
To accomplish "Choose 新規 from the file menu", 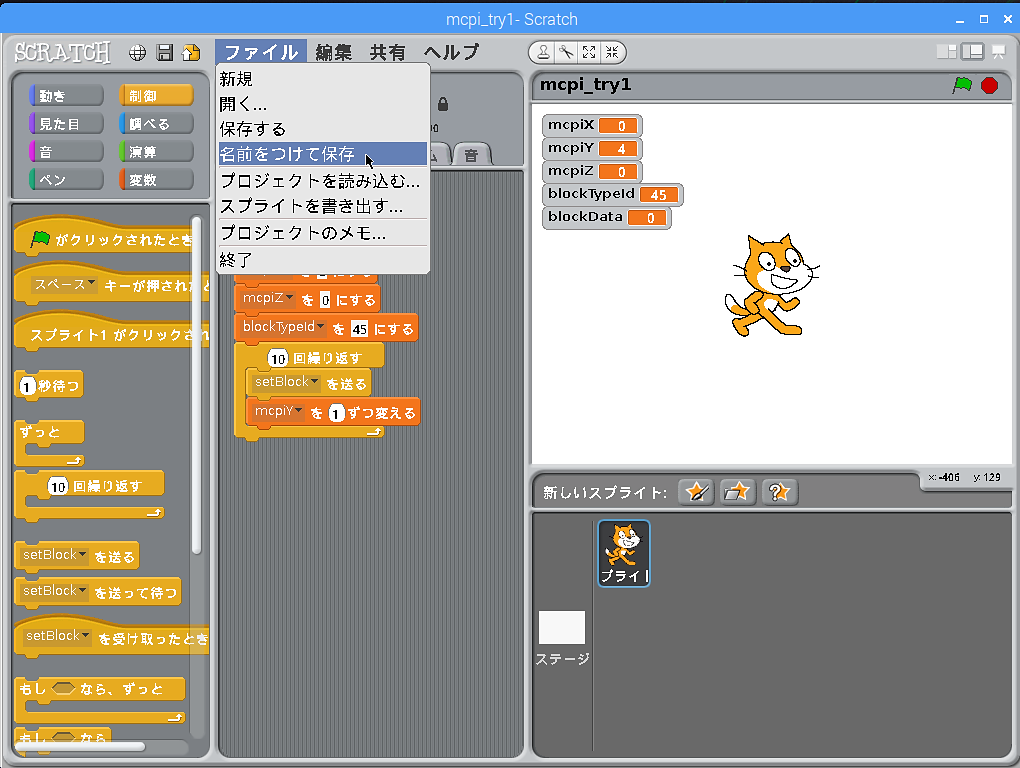I will pyautogui.click(x=323, y=79).
